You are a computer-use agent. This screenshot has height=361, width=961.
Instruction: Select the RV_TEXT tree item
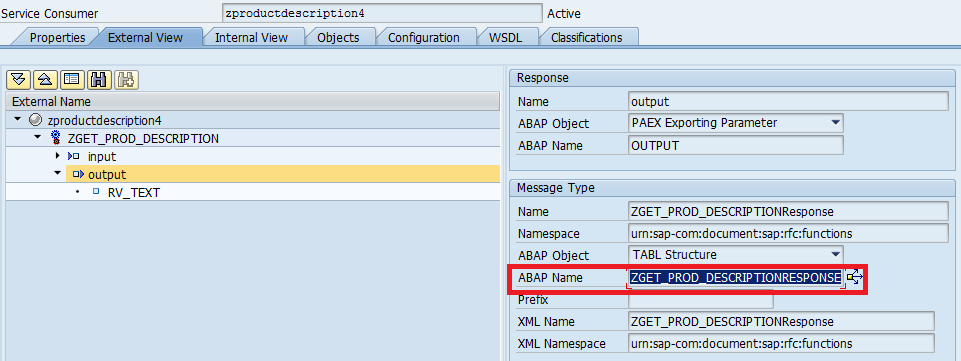133,192
